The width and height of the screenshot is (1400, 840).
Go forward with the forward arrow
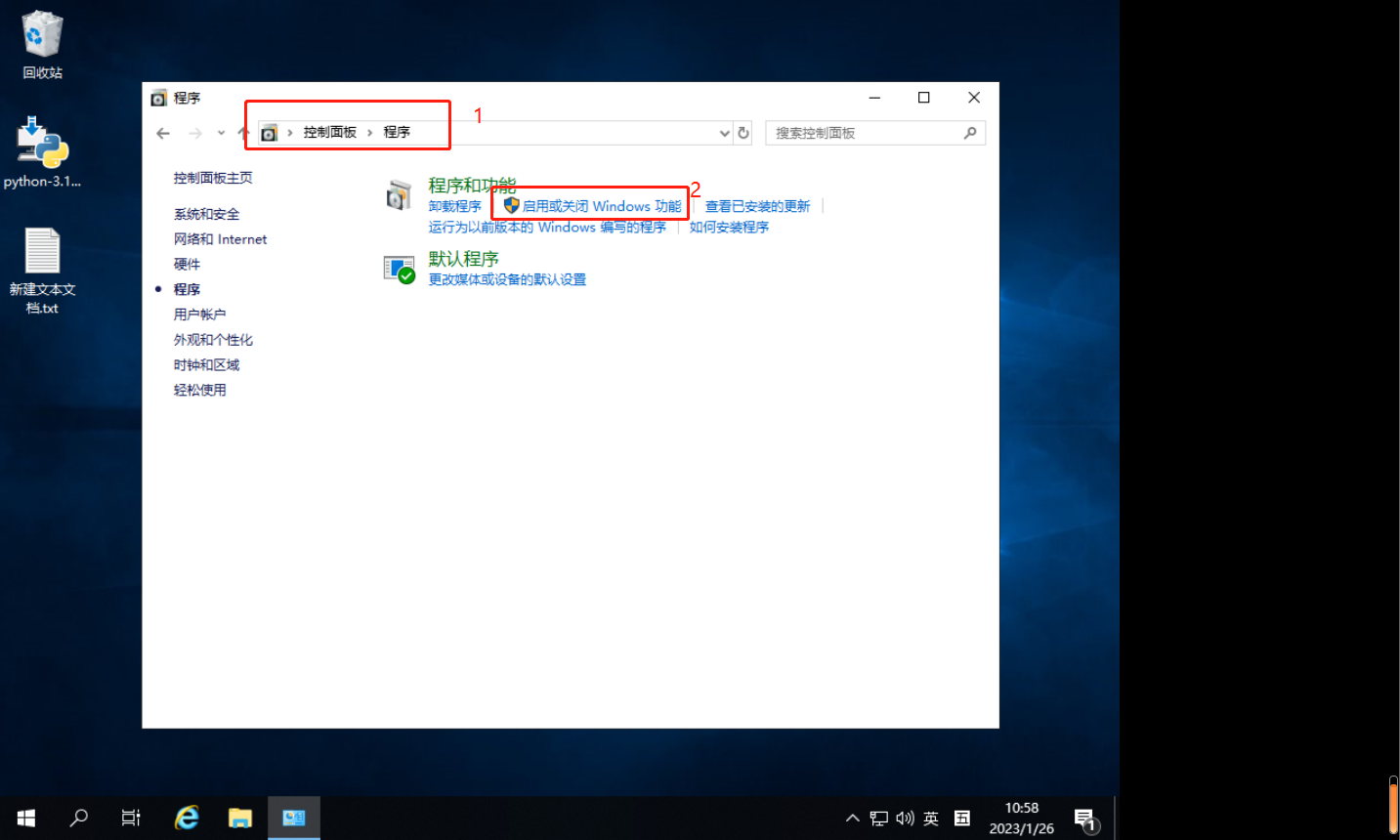(x=195, y=133)
